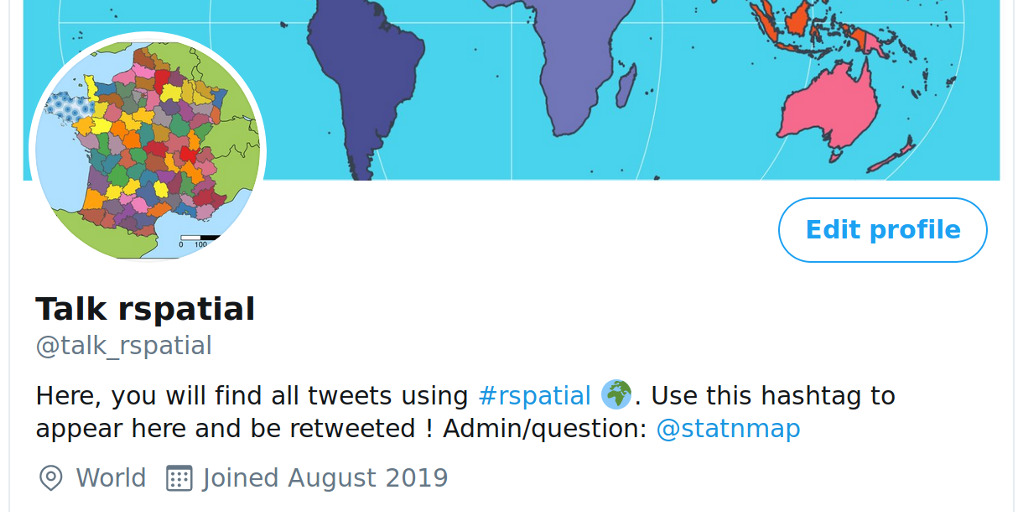Open the @statnmap mention link
1024x512 pixels.
coord(727,429)
